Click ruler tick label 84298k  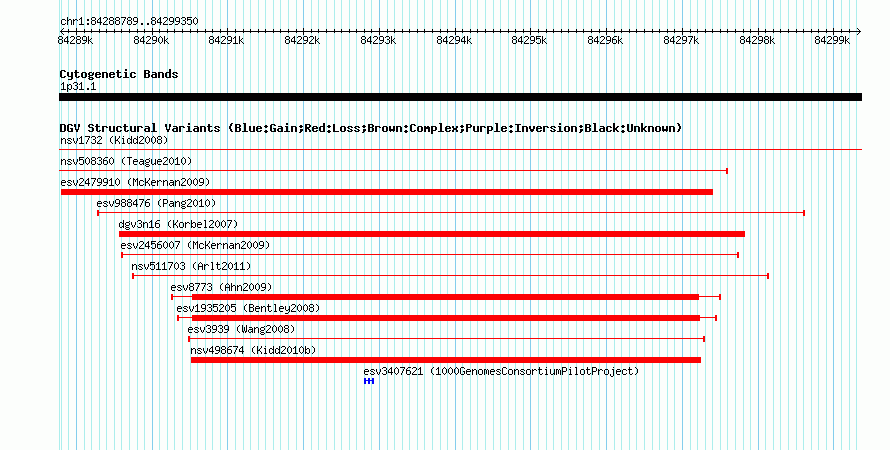757,40
